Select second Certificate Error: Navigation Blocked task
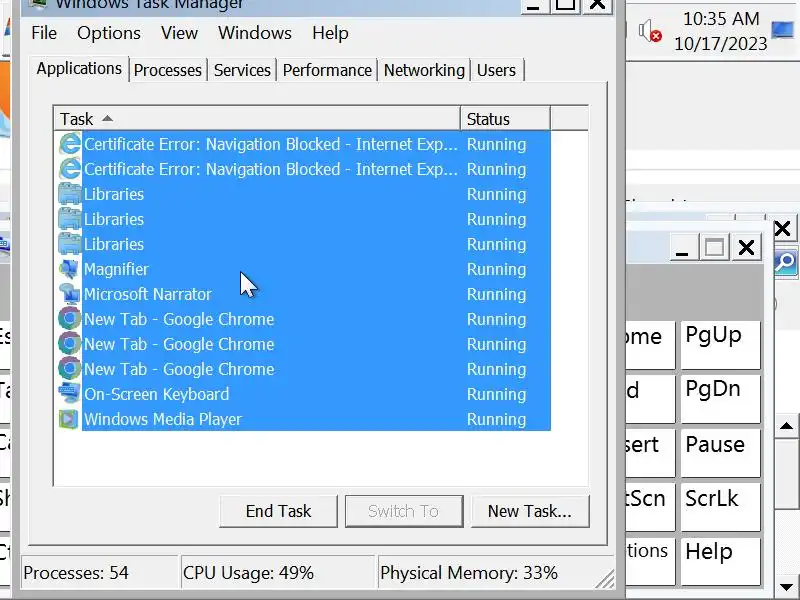Viewport: 800px width, 600px height. pyautogui.click(x=271, y=169)
